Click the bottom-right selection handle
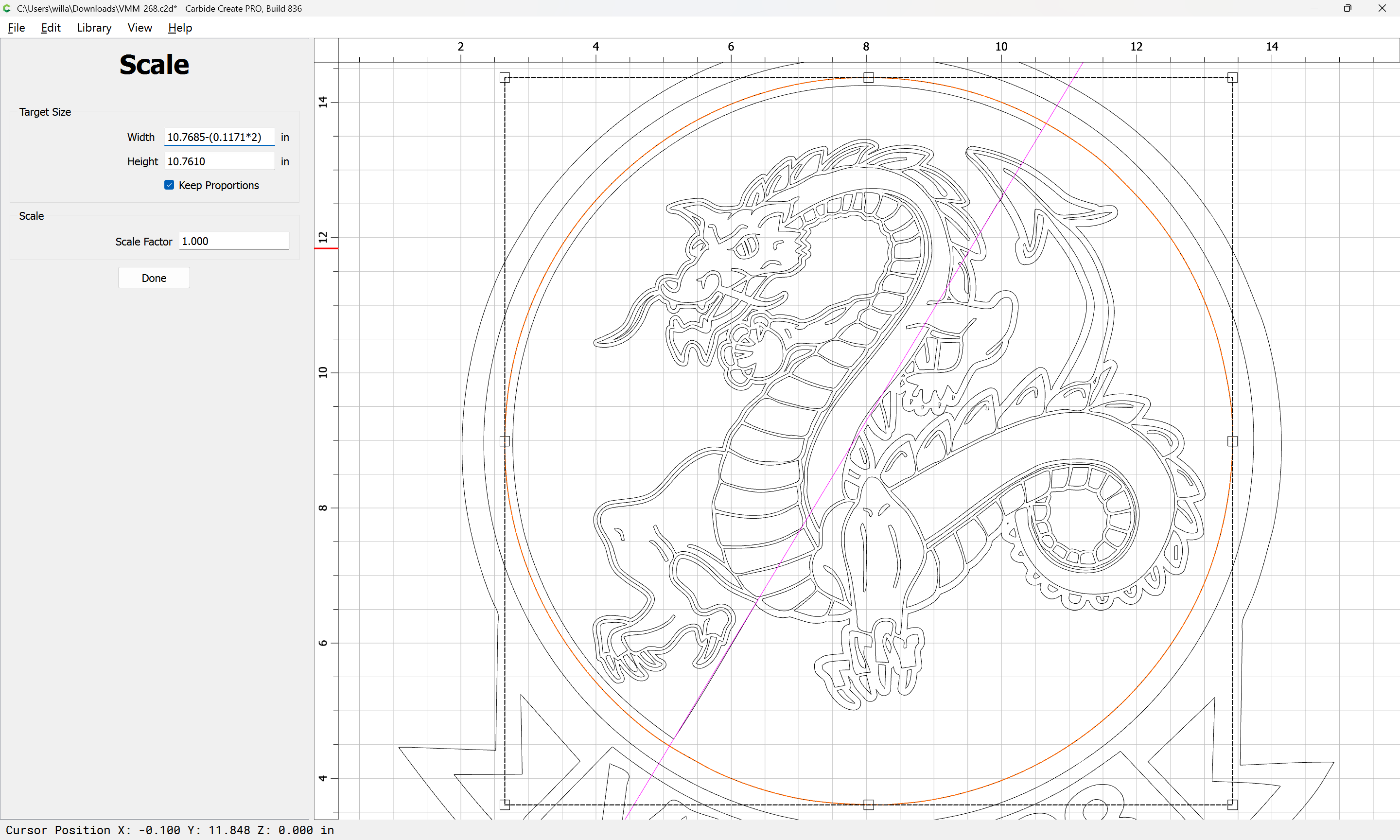The height and width of the screenshot is (840, 1400). click(1232, 805)
